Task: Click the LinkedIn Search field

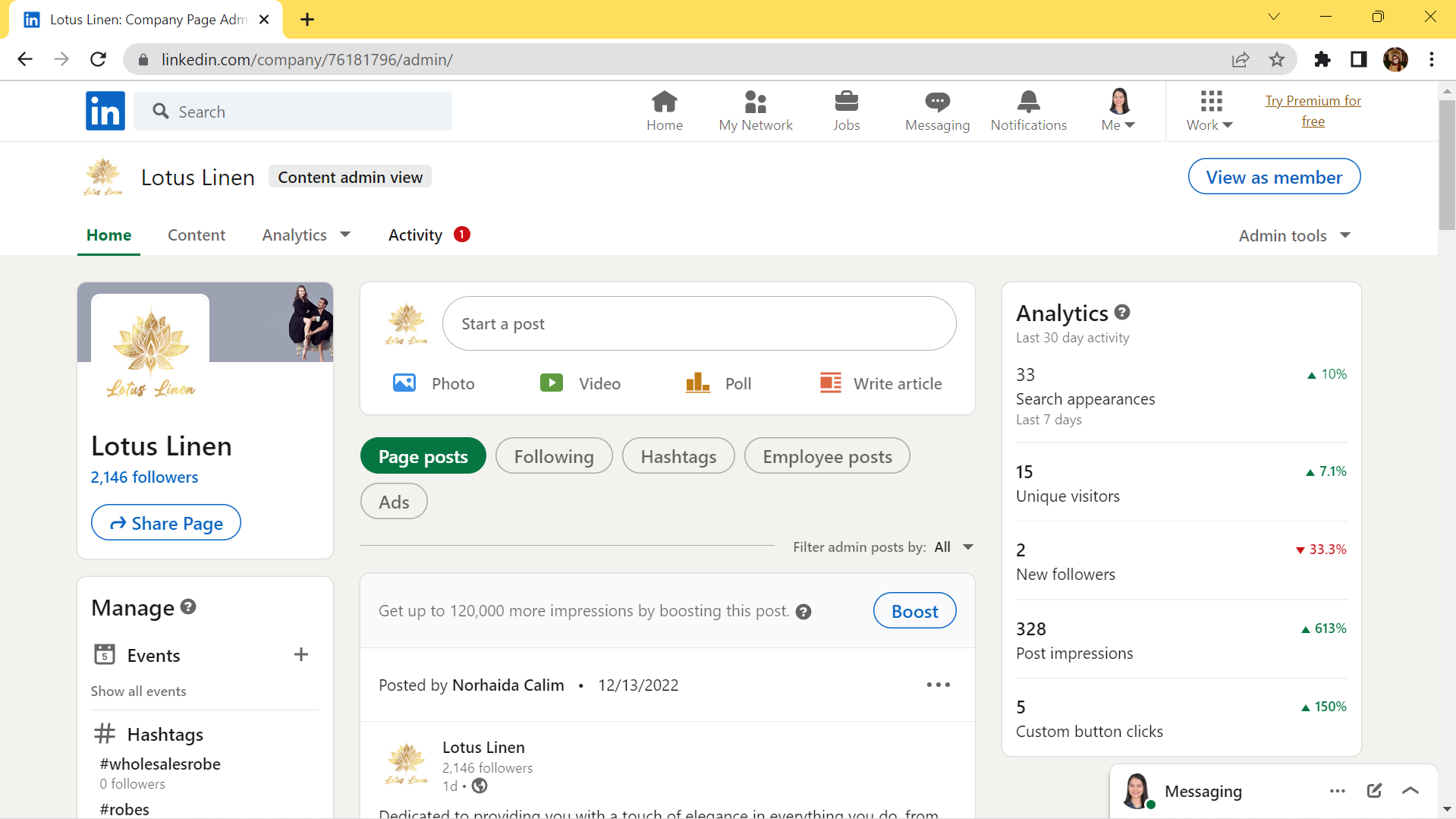Action: (293, 112)
